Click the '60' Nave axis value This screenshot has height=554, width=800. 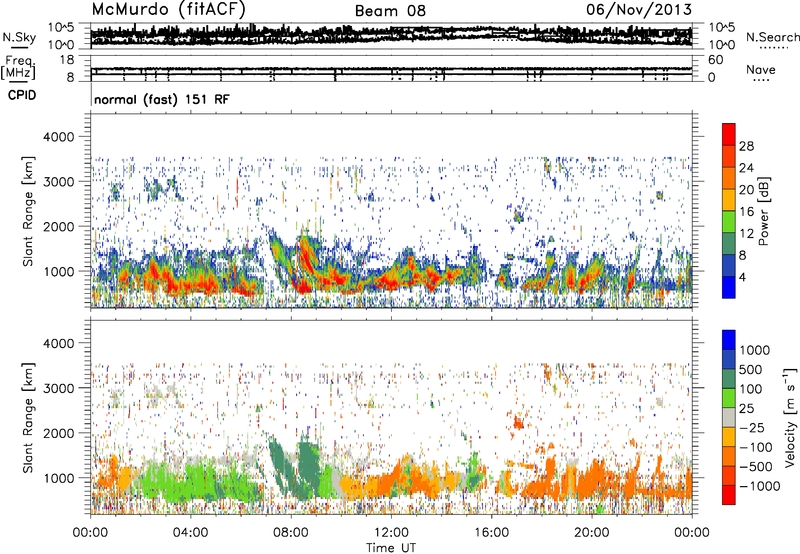(715, 60)
